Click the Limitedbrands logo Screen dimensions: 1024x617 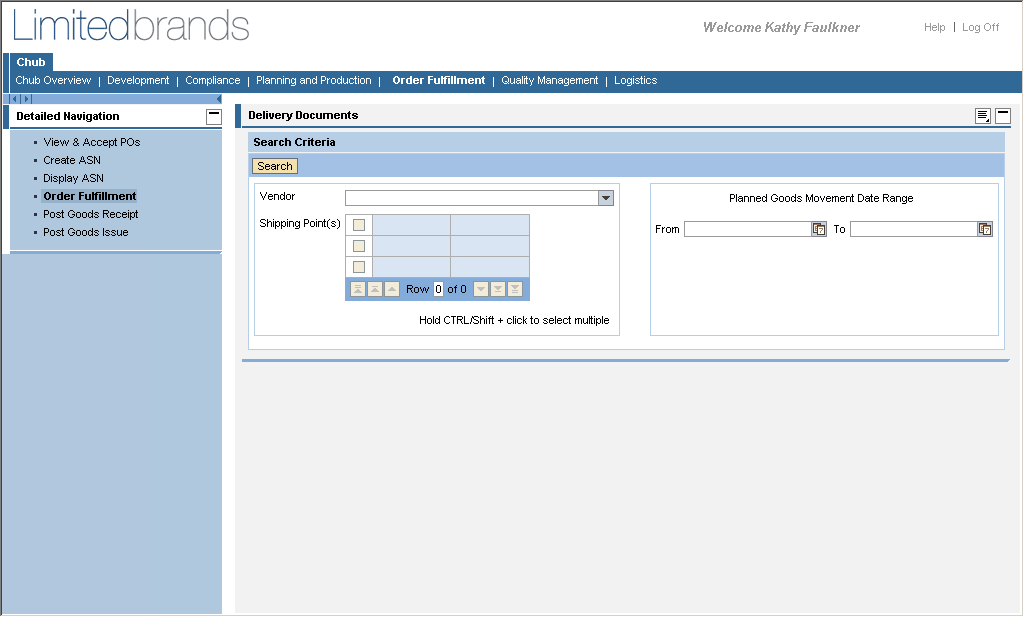pos(131,26)
